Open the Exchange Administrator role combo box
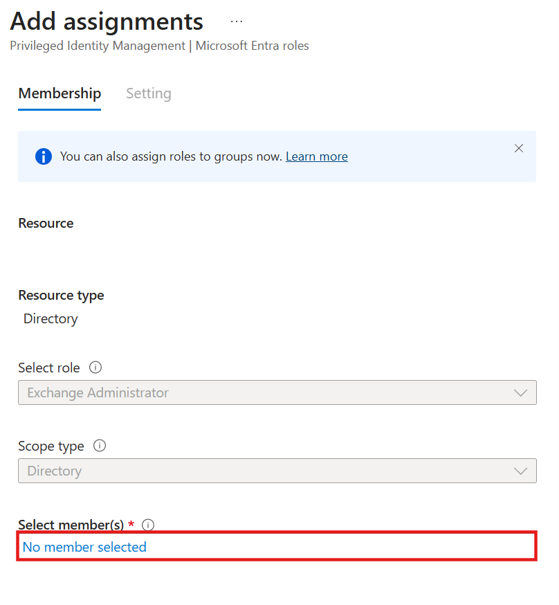The height and width of the screenshot is (605, 559). point(277,392)
